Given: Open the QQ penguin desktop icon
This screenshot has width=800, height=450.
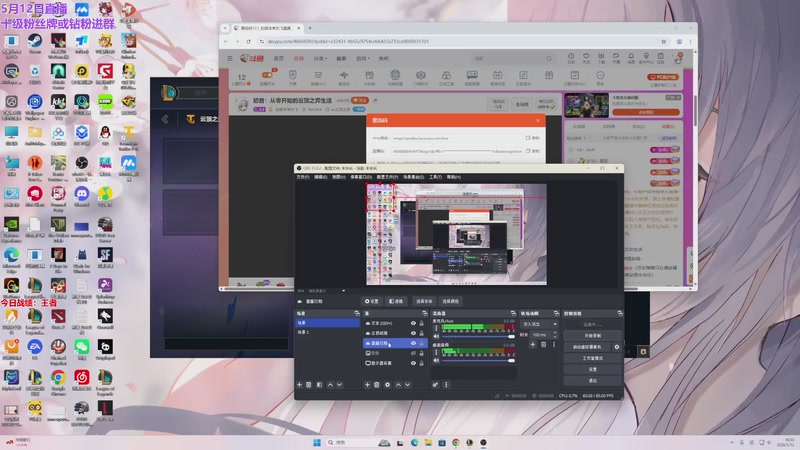Looking at the screenshot, I should [x=105, y=135].
